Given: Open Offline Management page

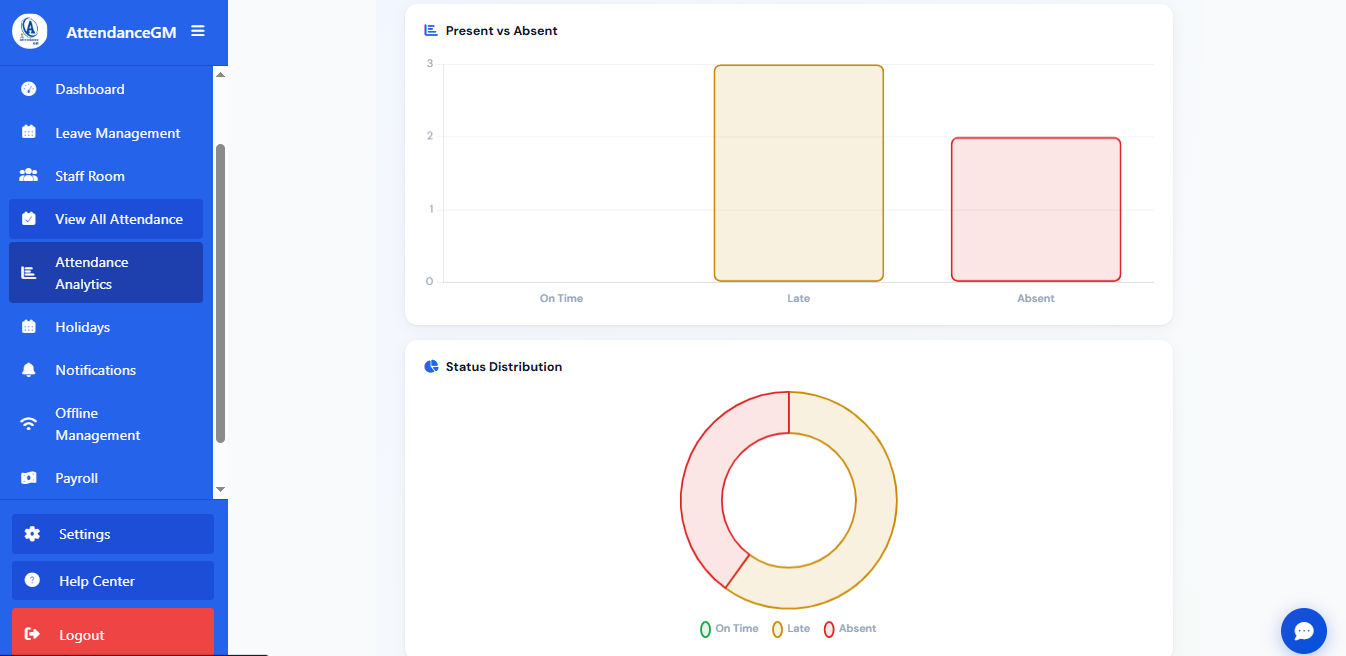Looking at the screenshot, I should (x=106, y=423).
